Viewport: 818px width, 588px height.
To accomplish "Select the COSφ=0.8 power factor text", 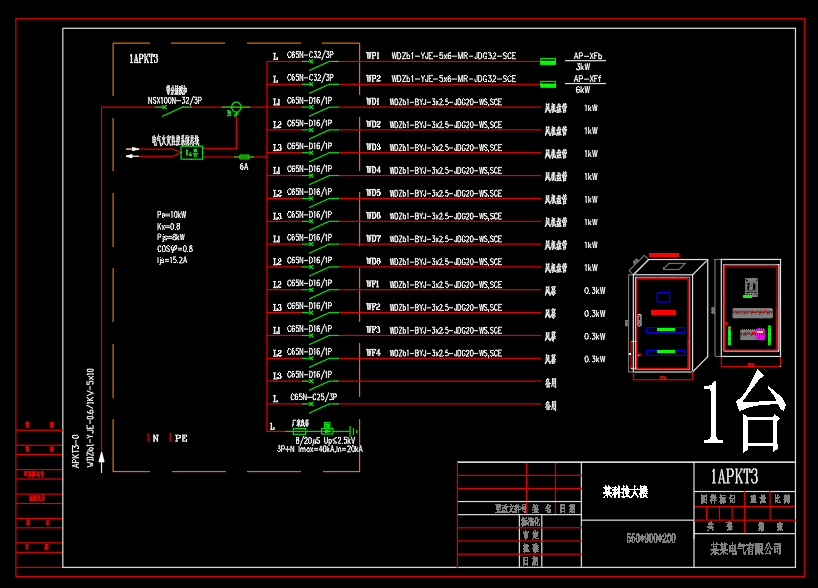I will coord(175,249).
